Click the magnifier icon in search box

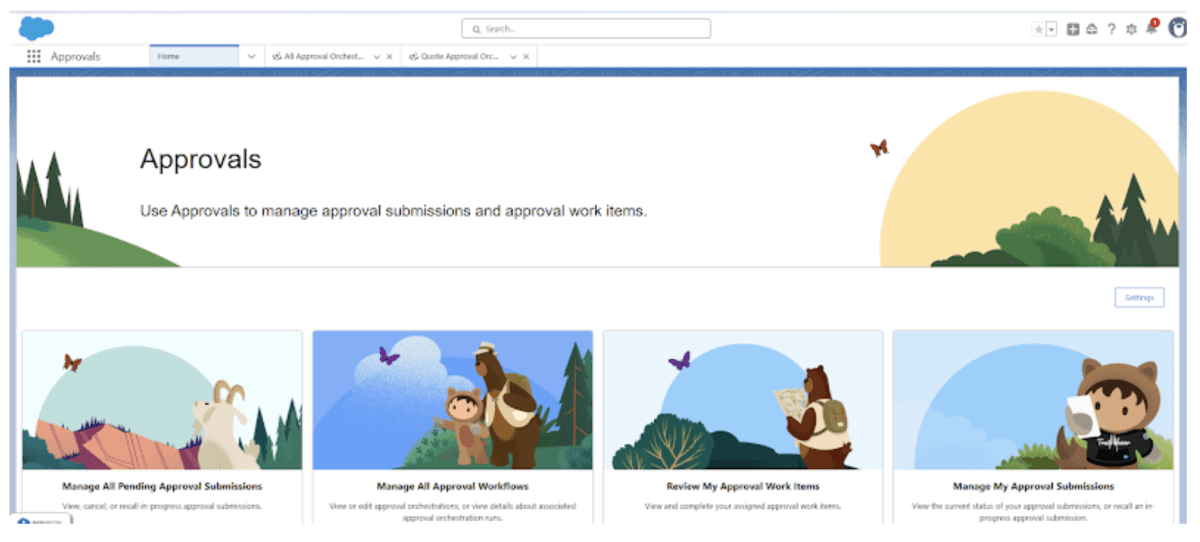pos(476,30)
